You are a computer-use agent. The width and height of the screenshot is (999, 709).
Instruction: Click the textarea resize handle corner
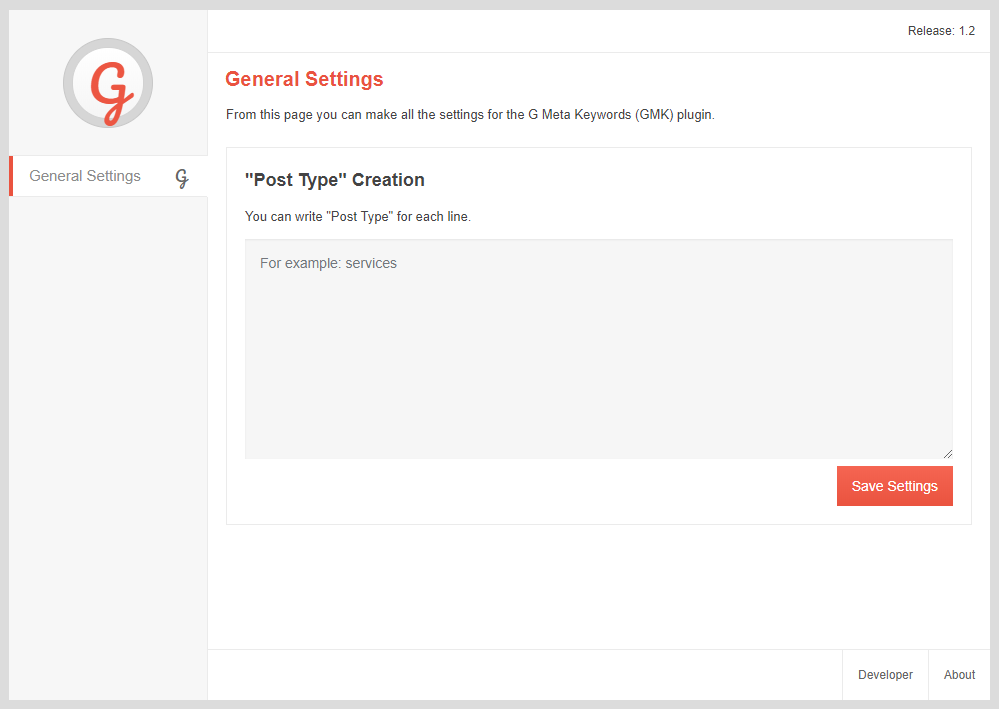pyautogui.click(x=947, y=454)
